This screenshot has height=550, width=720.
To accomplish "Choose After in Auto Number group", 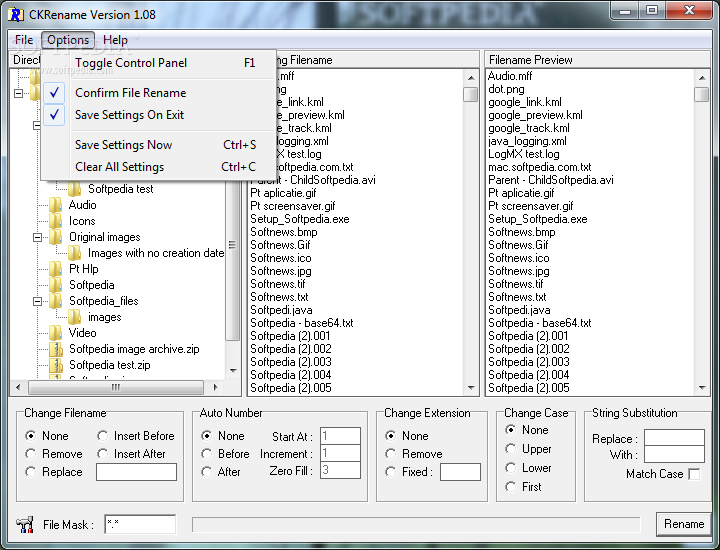I will click(207, 471).
